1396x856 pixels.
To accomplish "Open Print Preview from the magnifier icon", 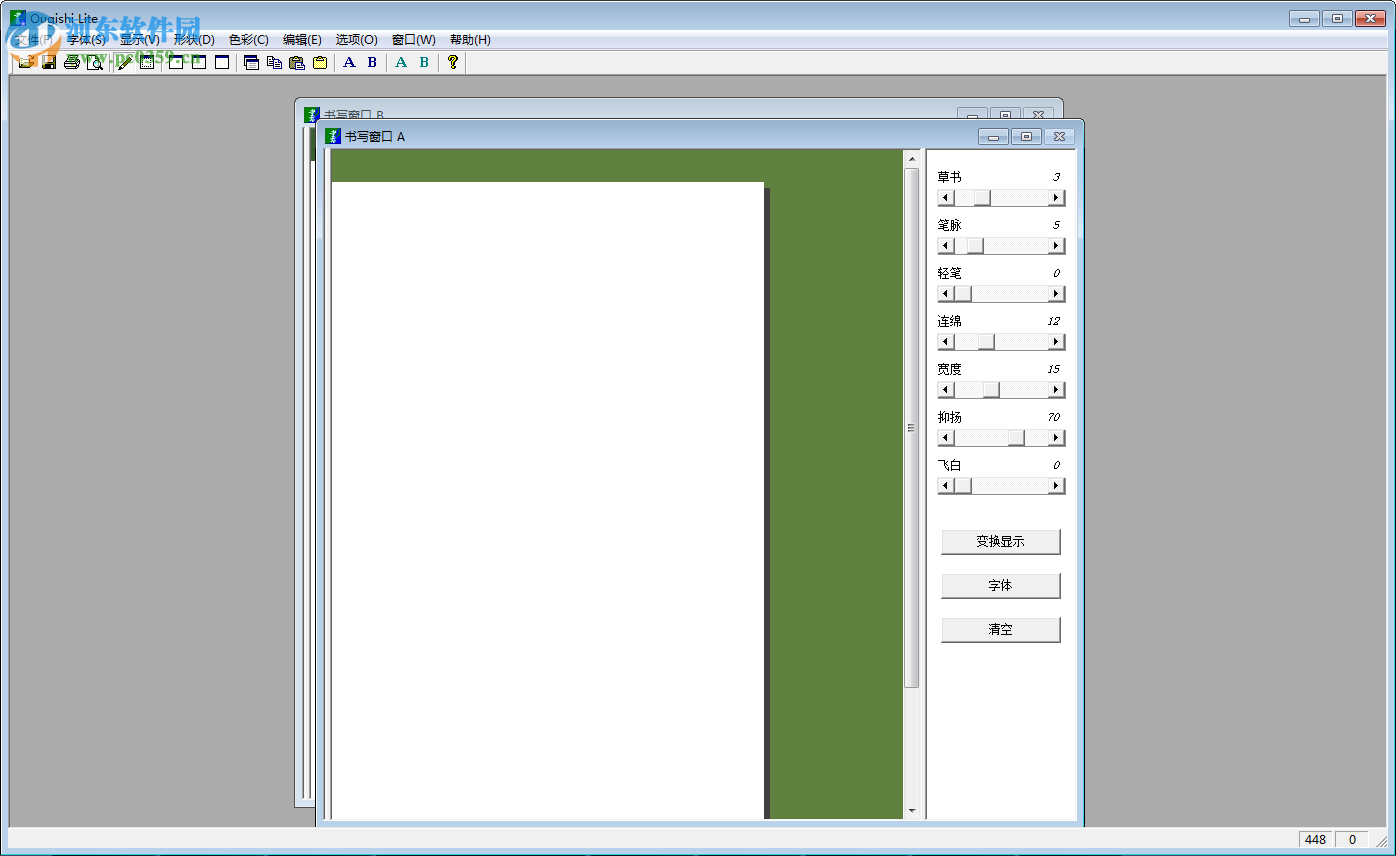I will click(95, 63).
